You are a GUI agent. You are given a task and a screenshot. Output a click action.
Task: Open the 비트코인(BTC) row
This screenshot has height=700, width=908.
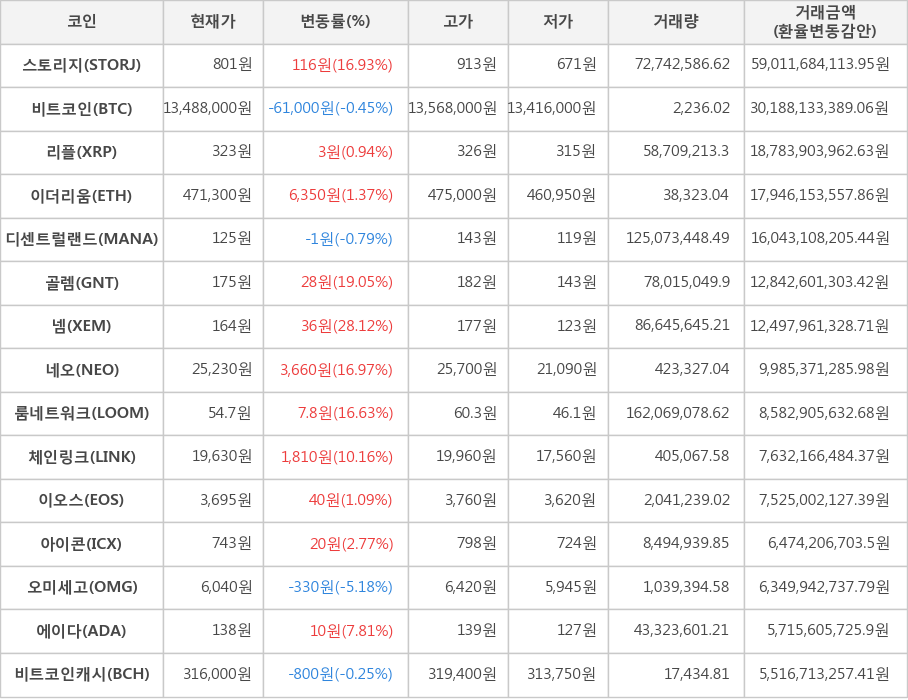pos(82,108)
